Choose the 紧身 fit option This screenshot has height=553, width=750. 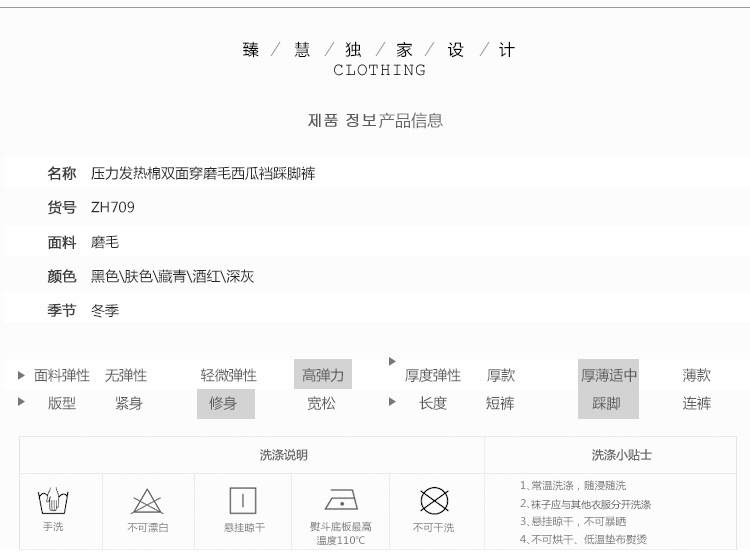[x=129, y=403]
